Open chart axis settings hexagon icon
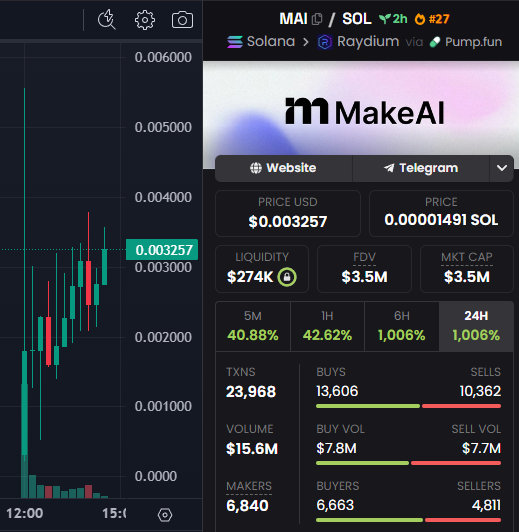This screenshot has width=519, height=532. point(165,515)
